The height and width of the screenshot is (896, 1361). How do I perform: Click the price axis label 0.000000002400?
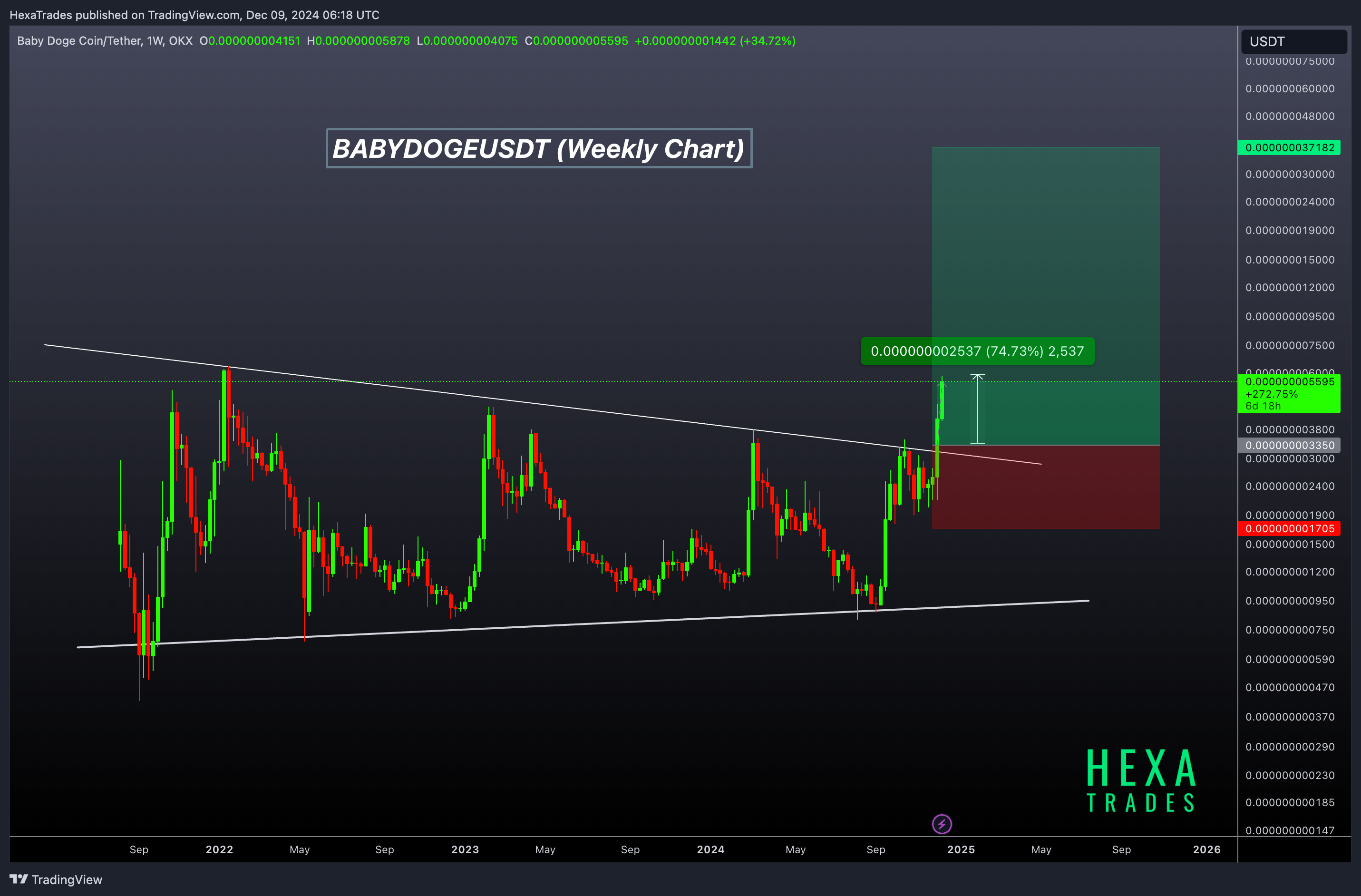[x=1290, y=486]
